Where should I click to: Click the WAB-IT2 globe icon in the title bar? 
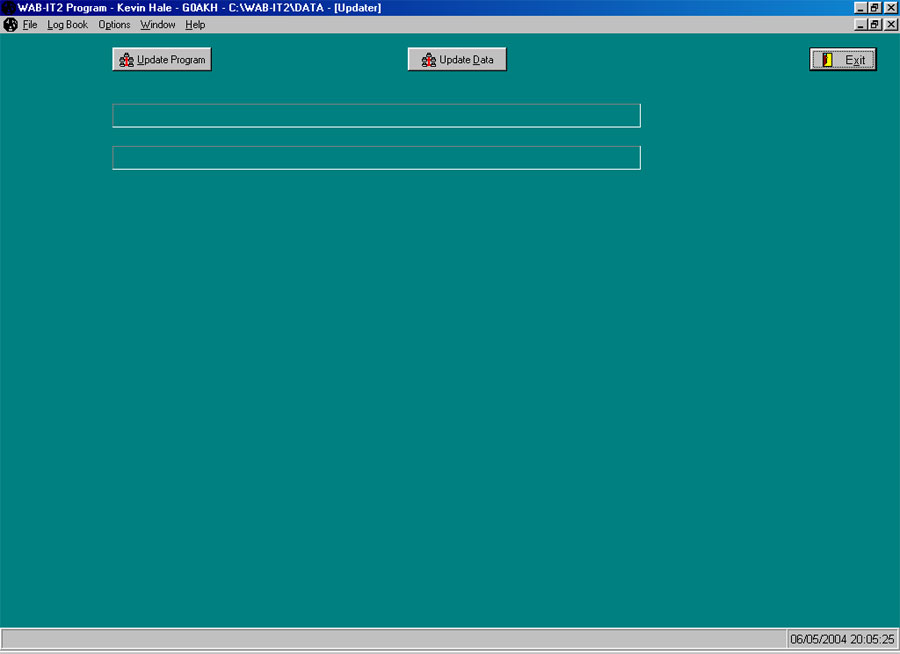(9, 7)
